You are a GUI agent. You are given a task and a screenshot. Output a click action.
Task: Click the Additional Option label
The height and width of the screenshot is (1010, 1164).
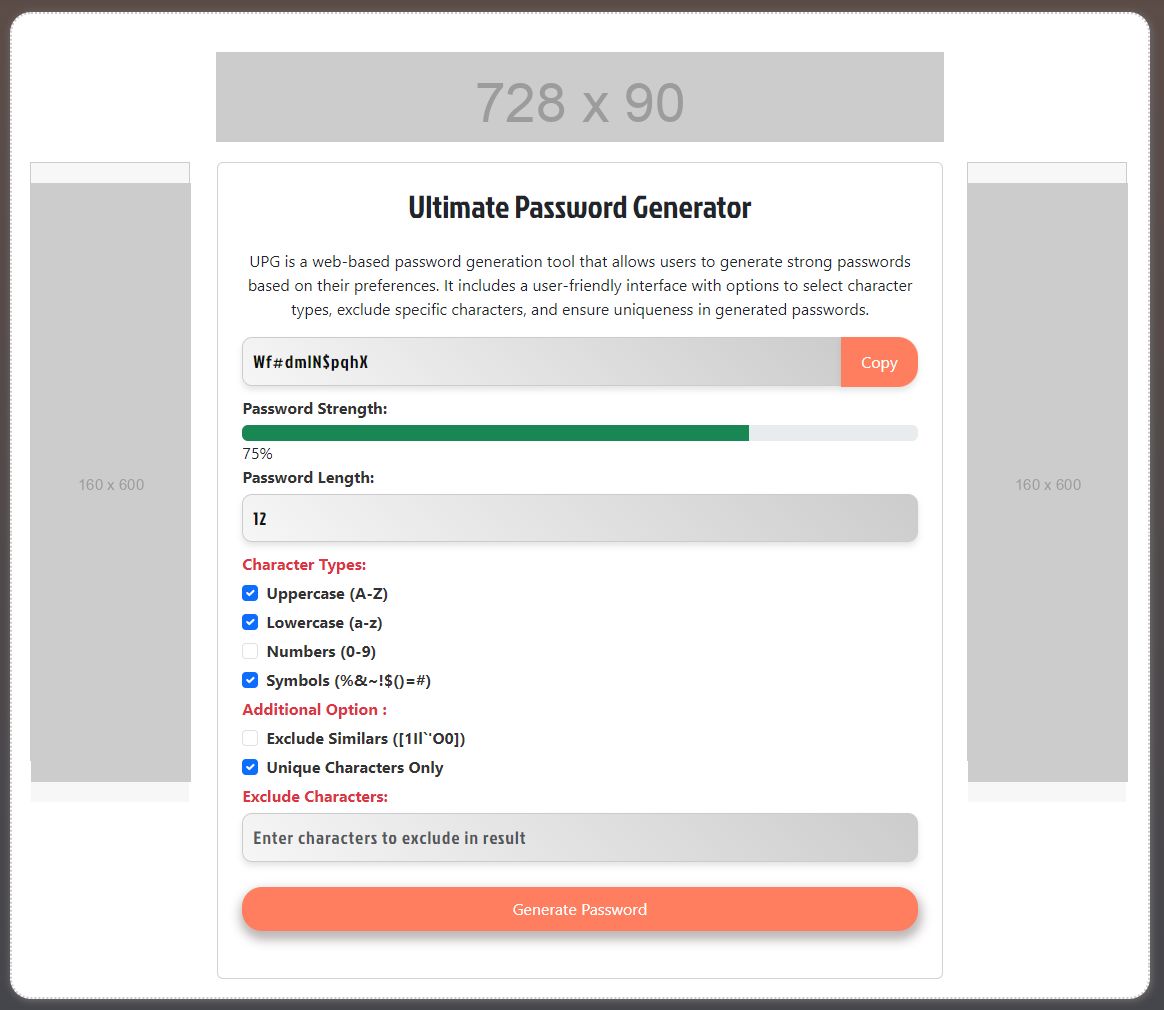coord(314,709)
